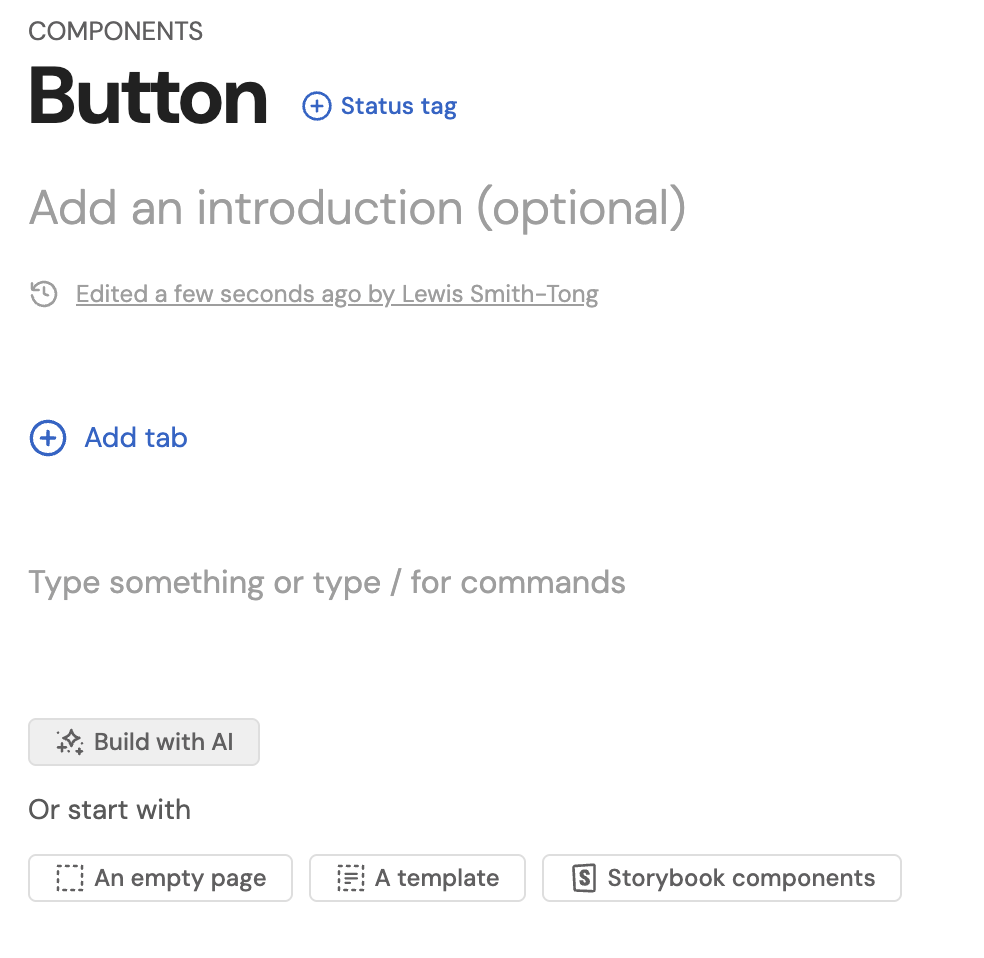Click the dashed square empty page icon

click(x=70, y=878)
